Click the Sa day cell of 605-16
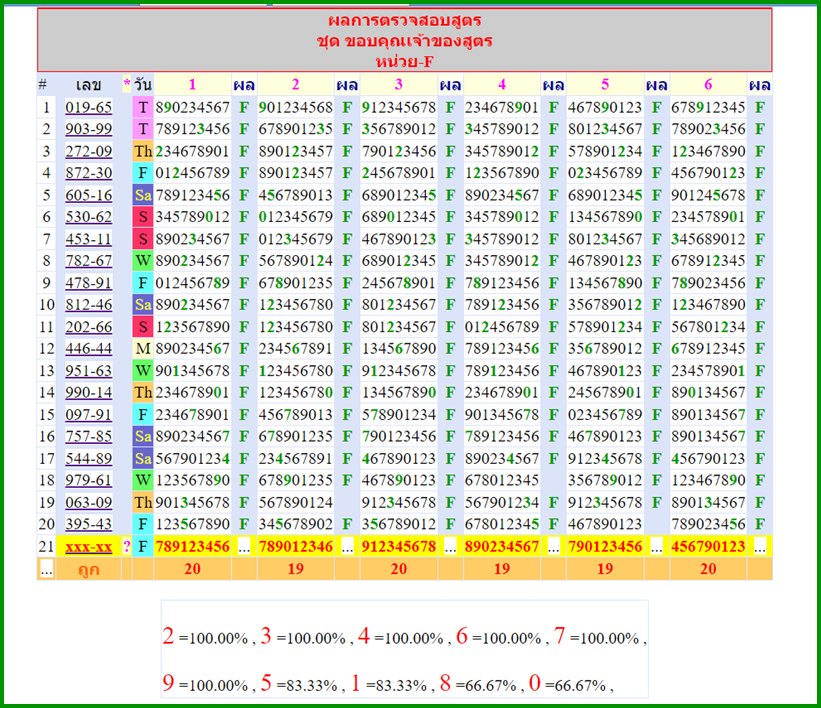821x708 pixels. (x=142, y=195)
